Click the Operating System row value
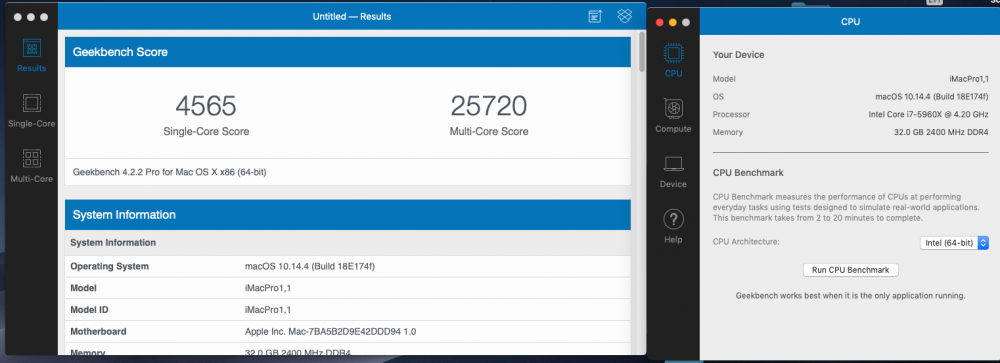The height and width of the screenshot is (363, 1000). click(x=309, y=266)
